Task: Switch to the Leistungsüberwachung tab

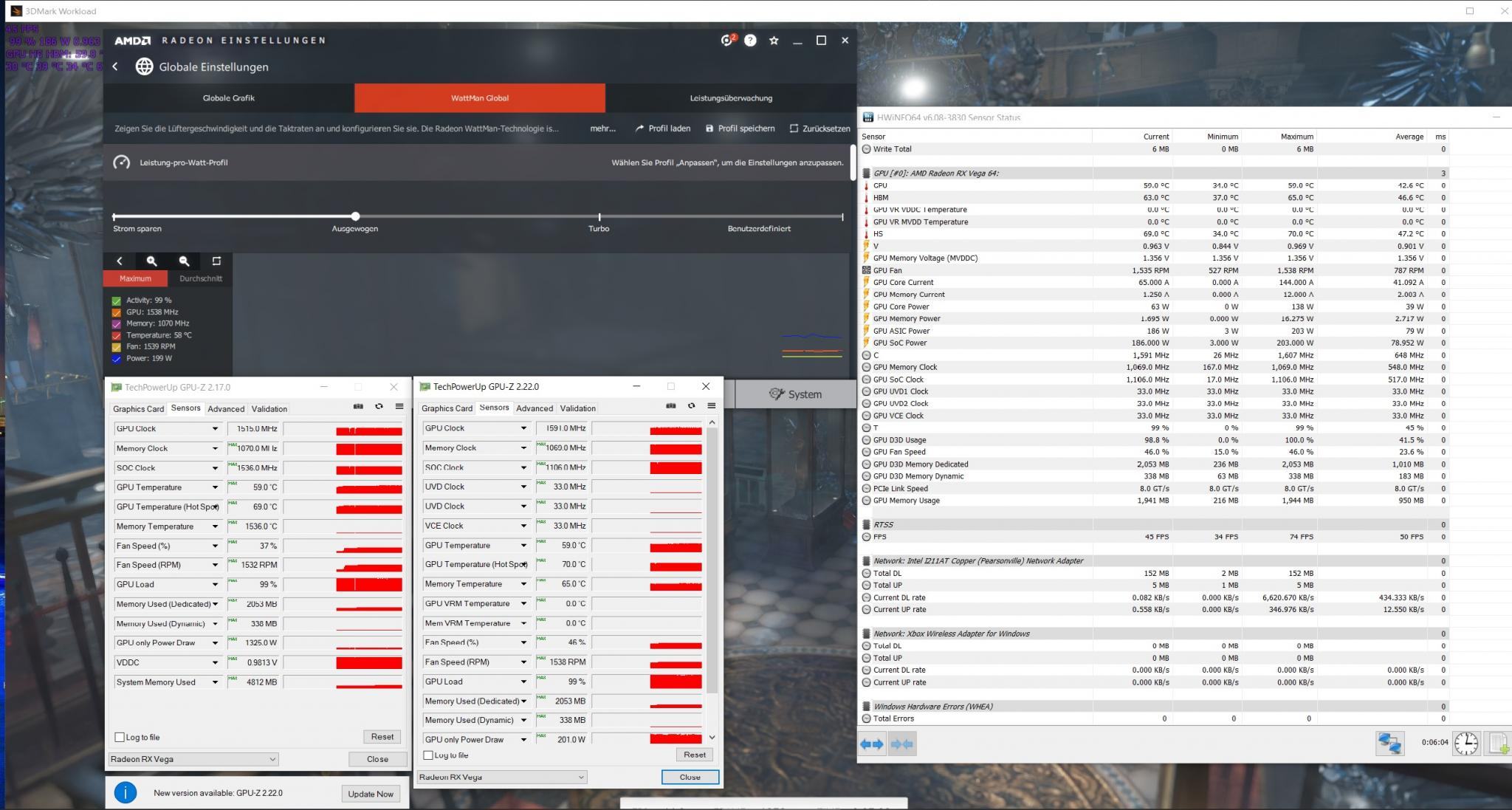Action: [731, 97]
